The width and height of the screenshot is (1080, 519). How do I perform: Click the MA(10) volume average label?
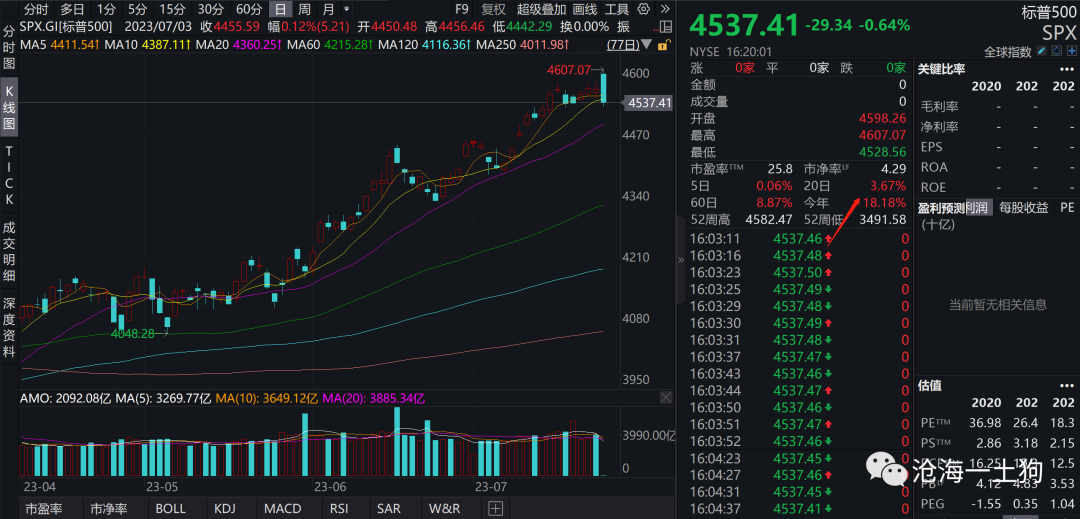(269, 398)
